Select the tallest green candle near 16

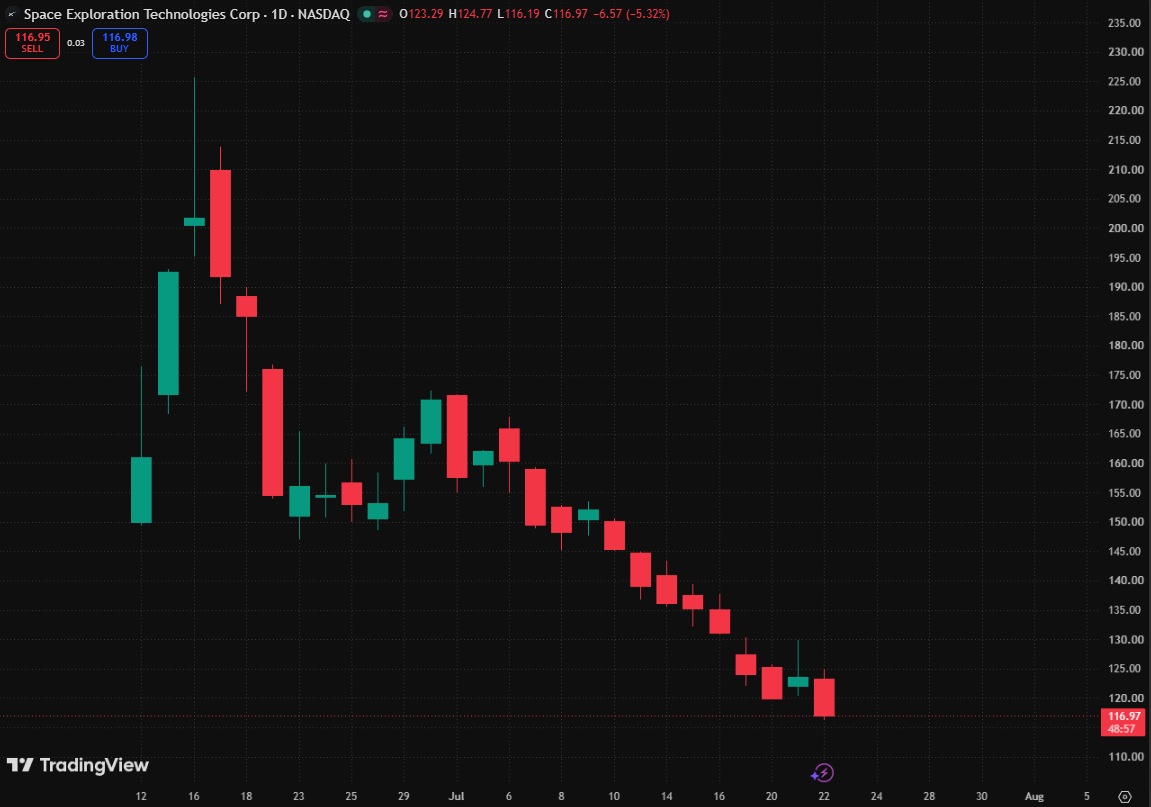click(x=168, y=333)
